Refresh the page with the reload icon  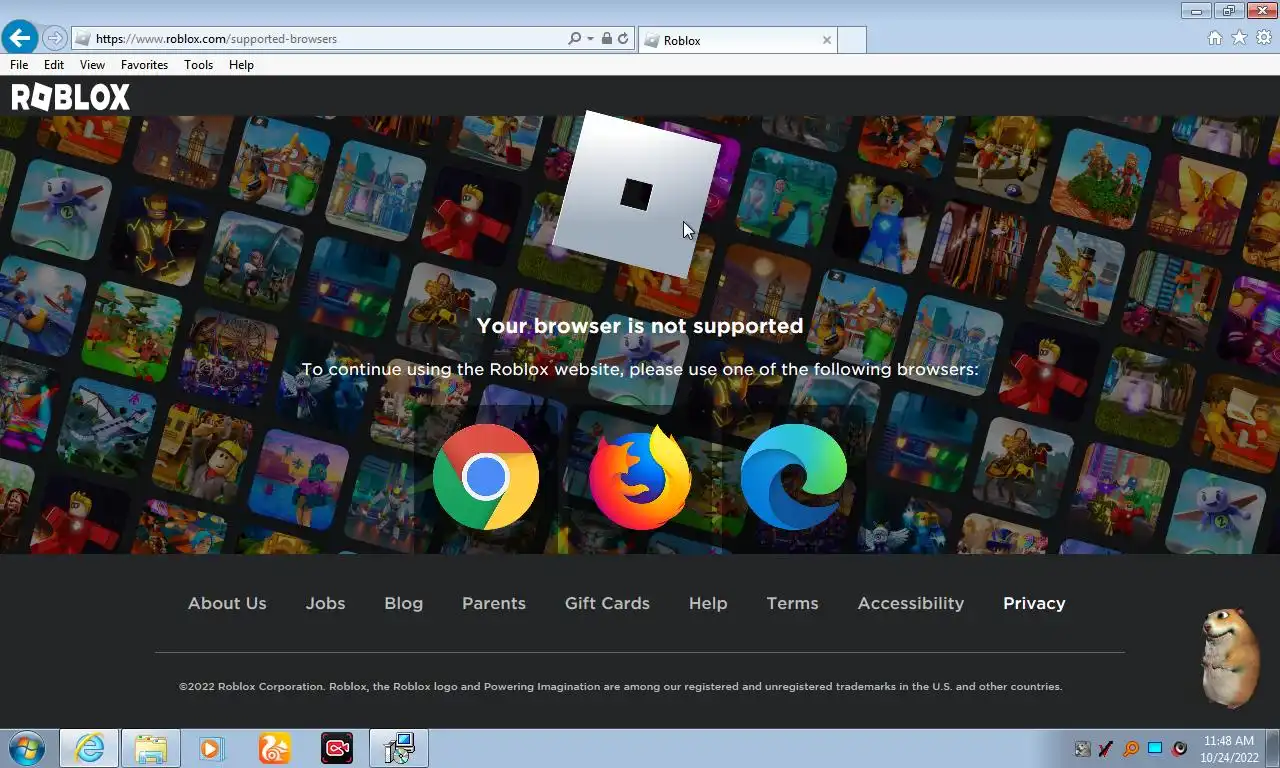(623, 39)
